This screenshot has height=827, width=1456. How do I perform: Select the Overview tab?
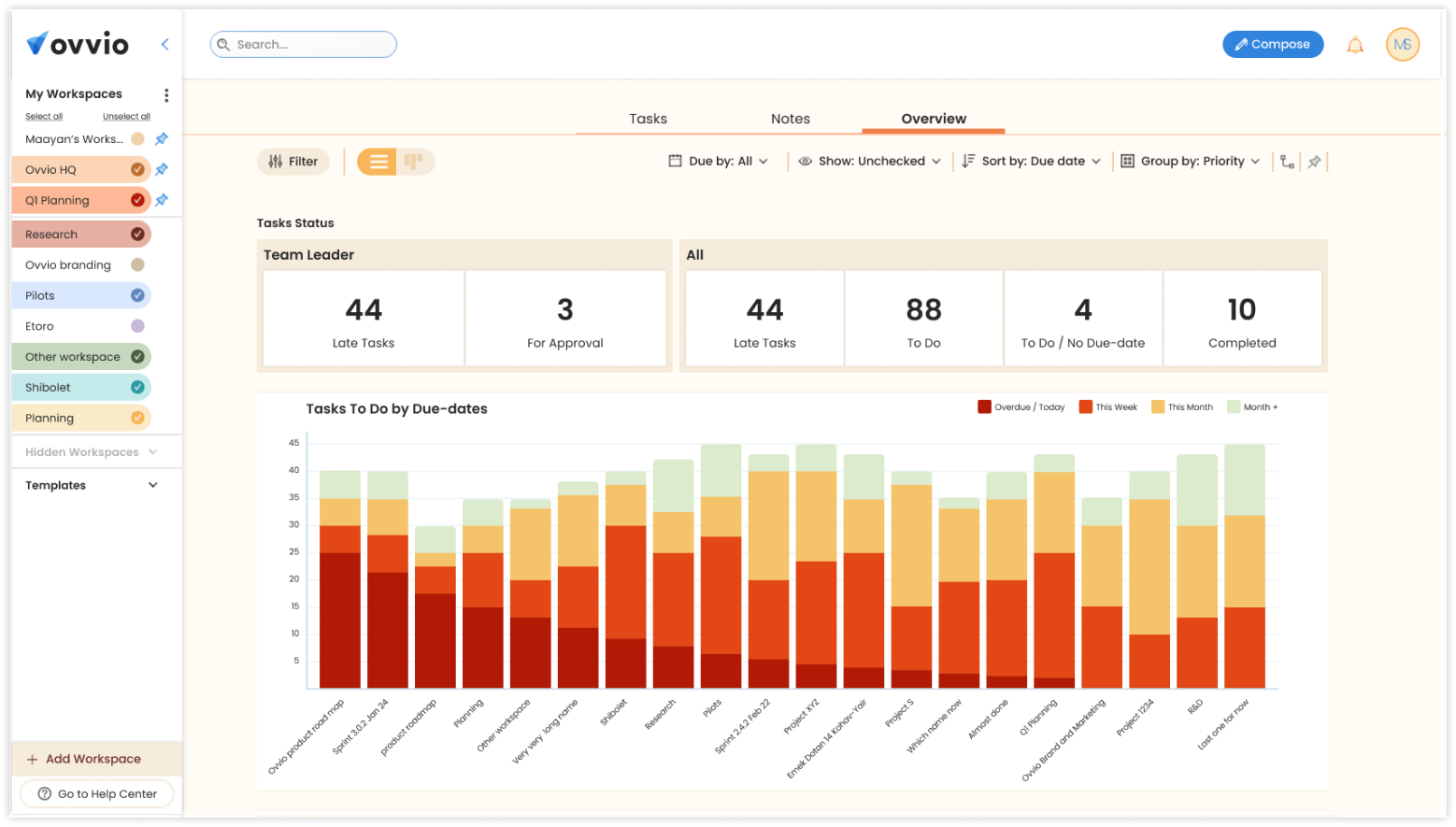[934, 119]
